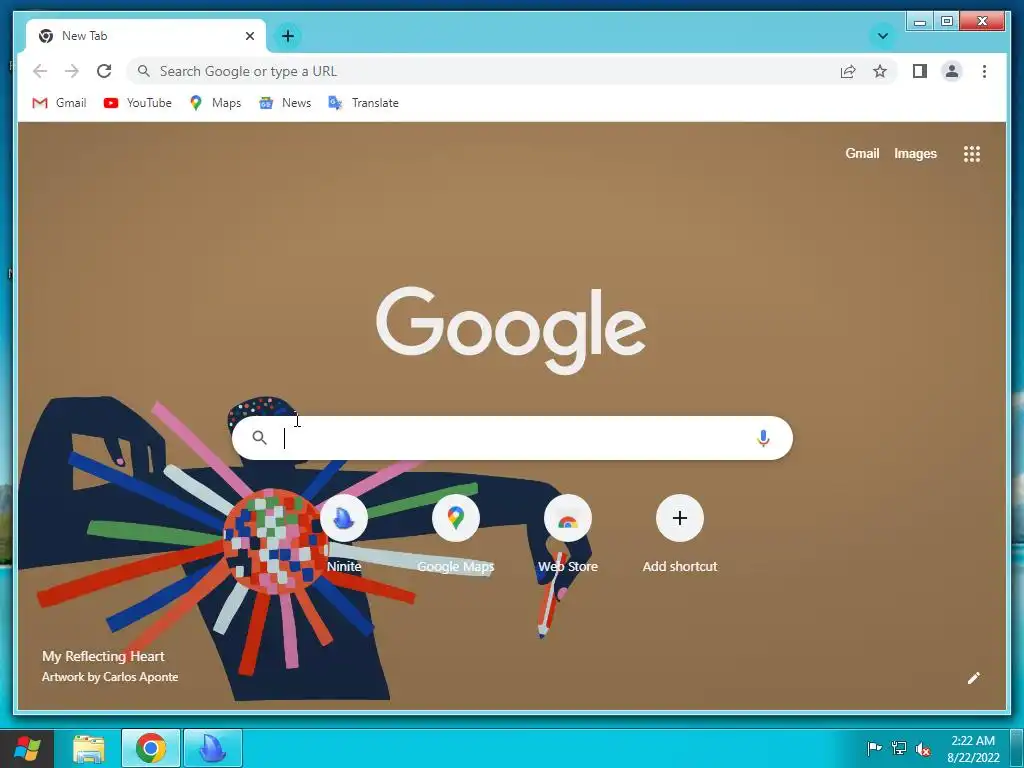The width and height of the screenshot is (1024, 768).
Task: Click the Chrome taskbar icon
Action: [150, 748]
